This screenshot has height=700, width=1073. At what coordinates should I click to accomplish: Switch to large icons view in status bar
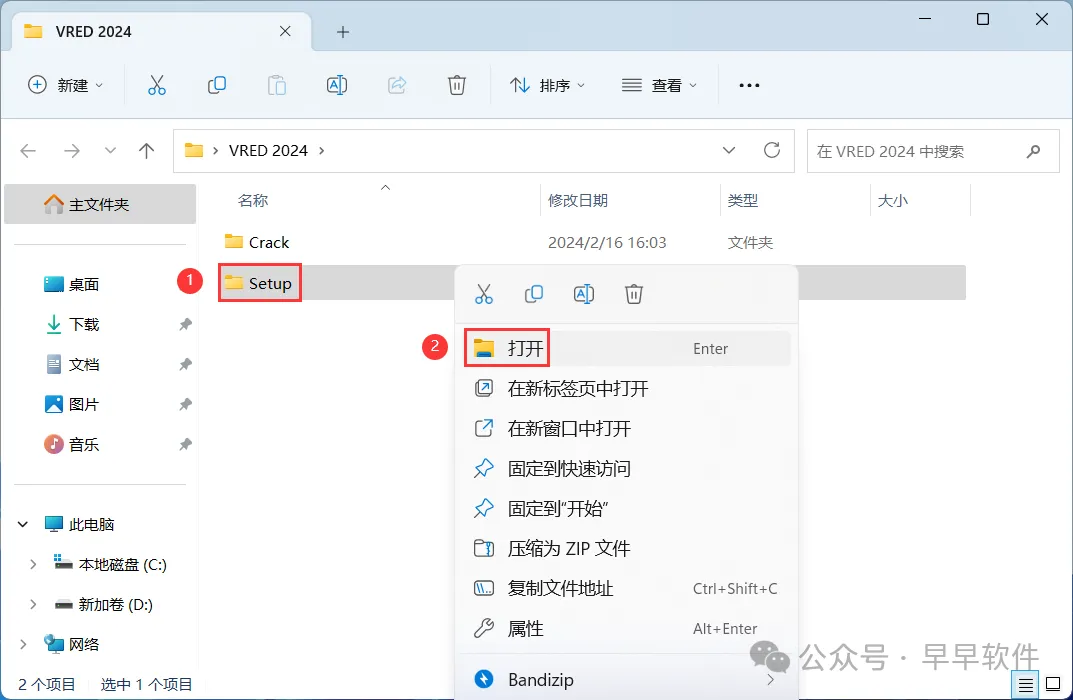(x=1053, y=684)
